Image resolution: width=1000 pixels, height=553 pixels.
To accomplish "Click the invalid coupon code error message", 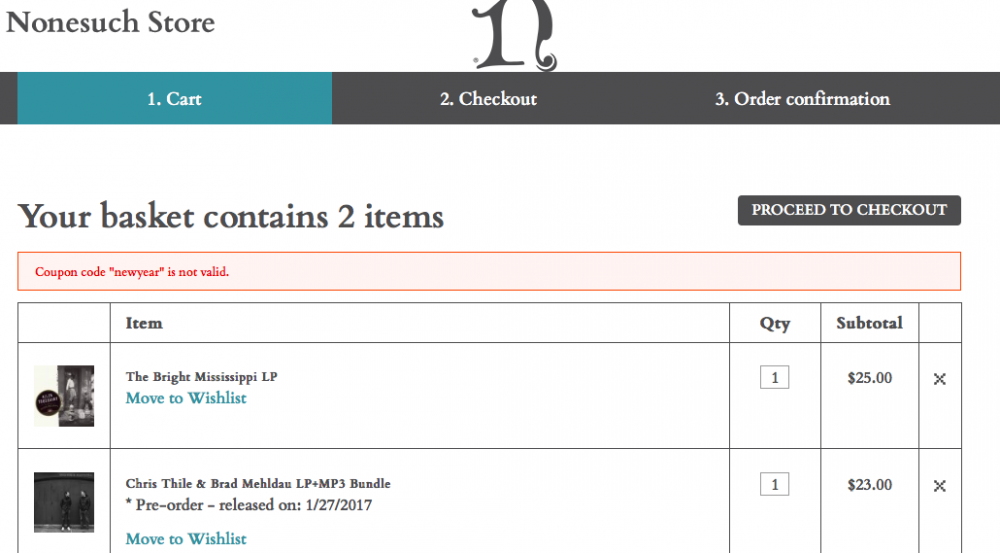I will (132, 272).
